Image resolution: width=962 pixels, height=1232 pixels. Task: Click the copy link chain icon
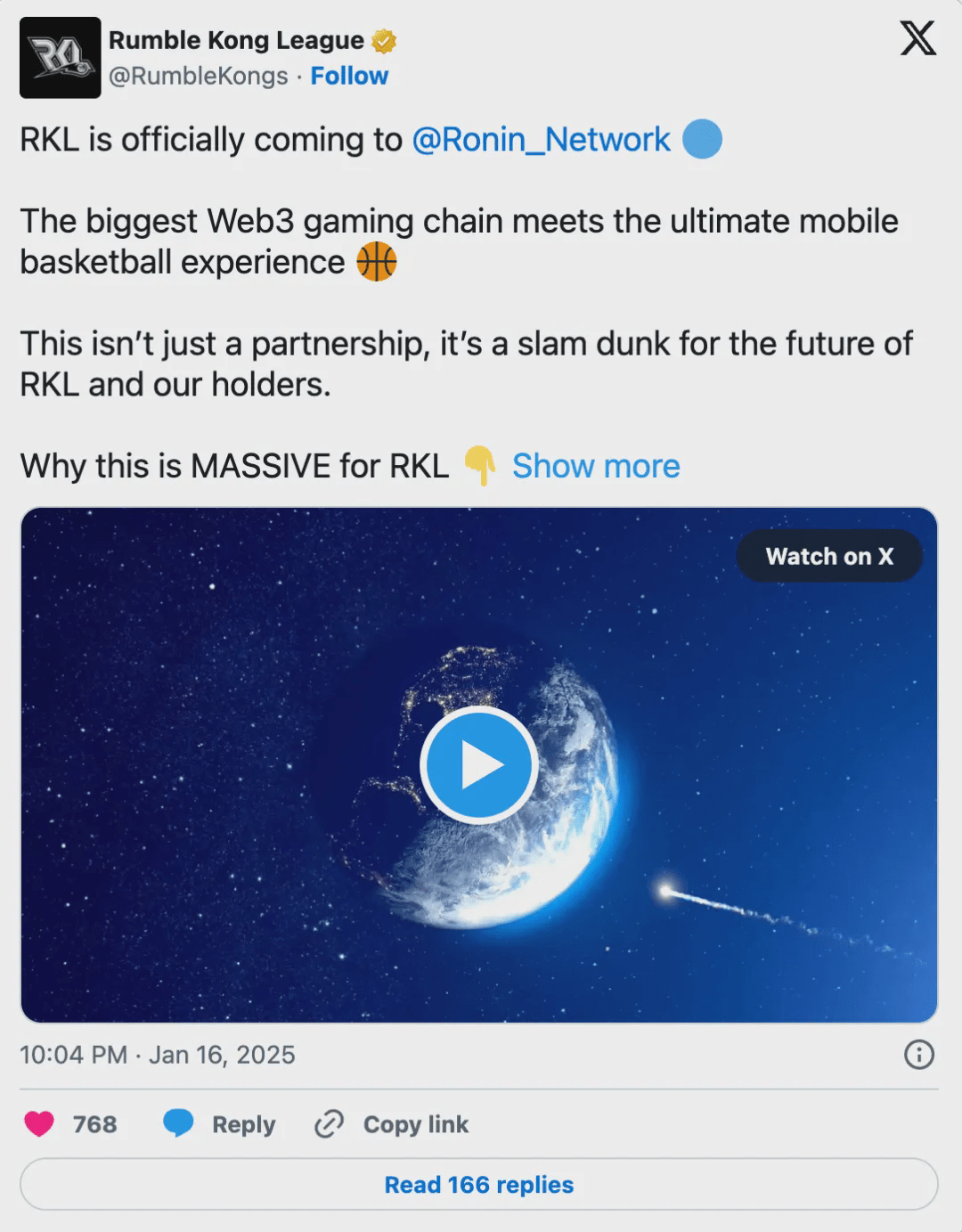click(x=329, y=1124)
